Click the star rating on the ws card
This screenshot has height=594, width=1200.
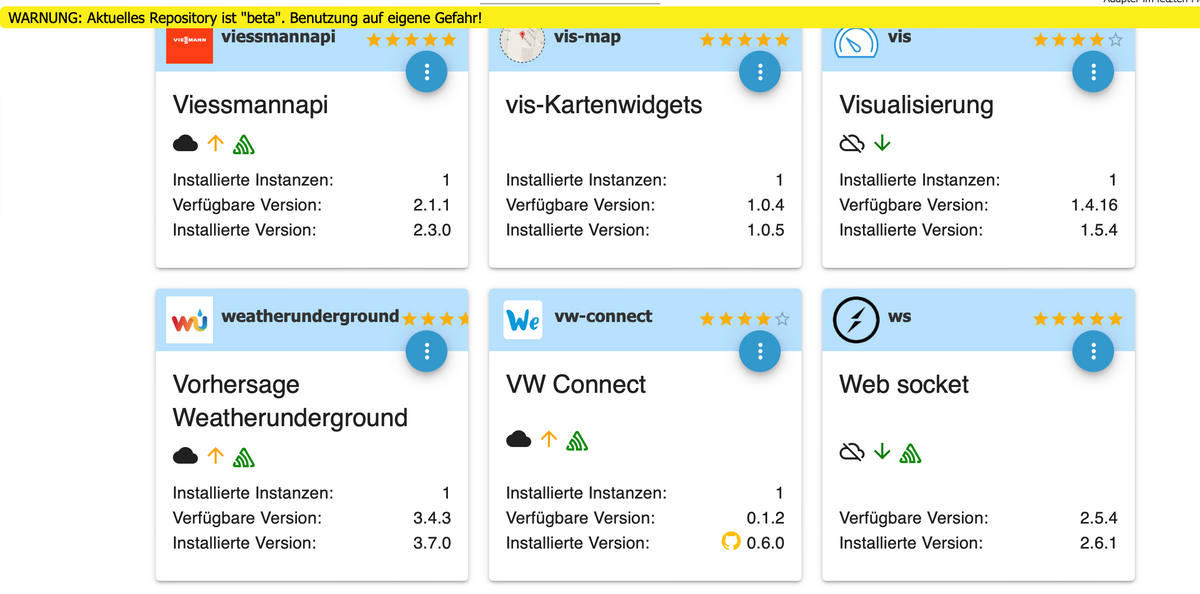[x=1077, y=319]
